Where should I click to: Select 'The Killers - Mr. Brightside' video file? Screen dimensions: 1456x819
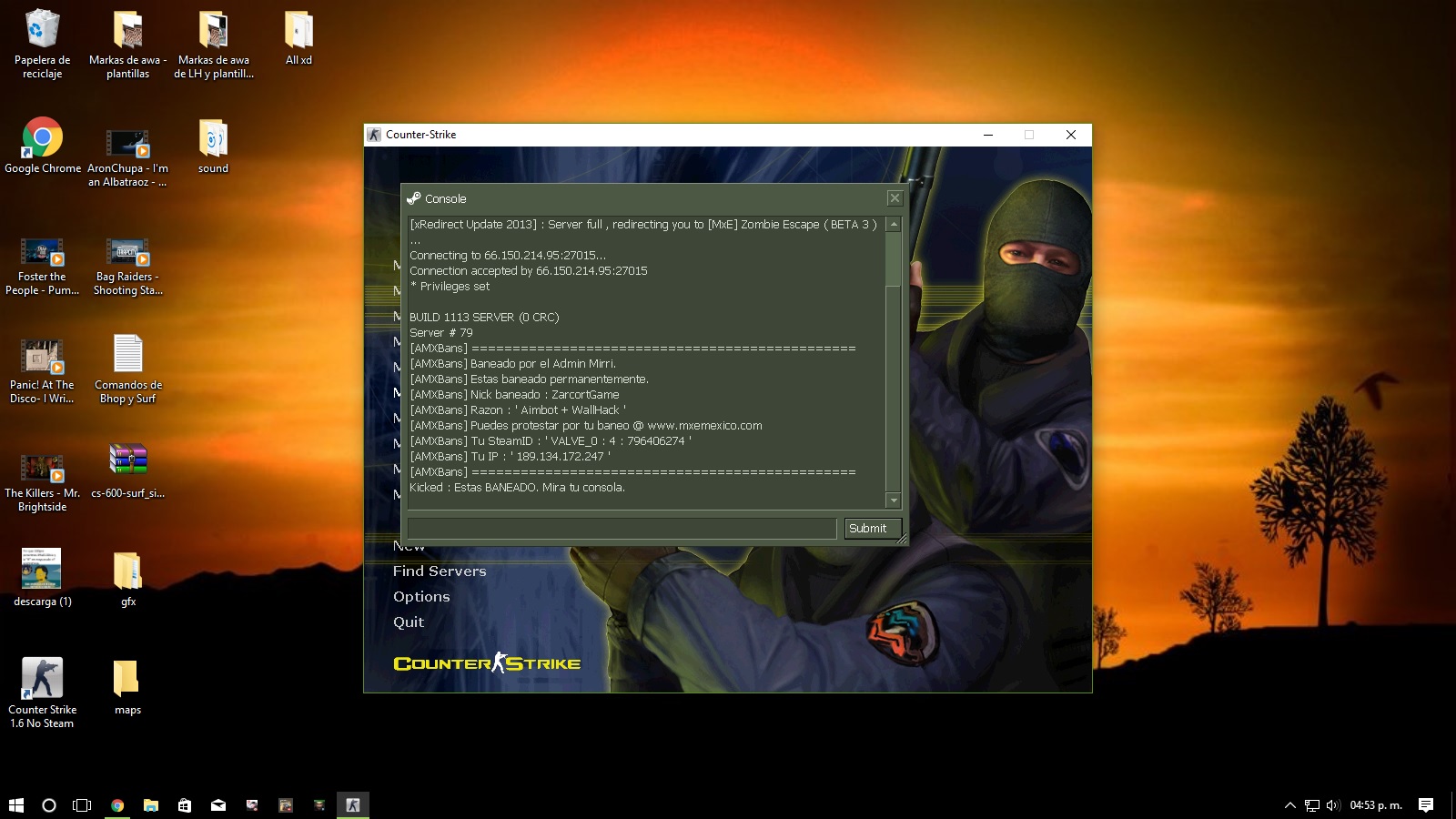click(42, 482)
